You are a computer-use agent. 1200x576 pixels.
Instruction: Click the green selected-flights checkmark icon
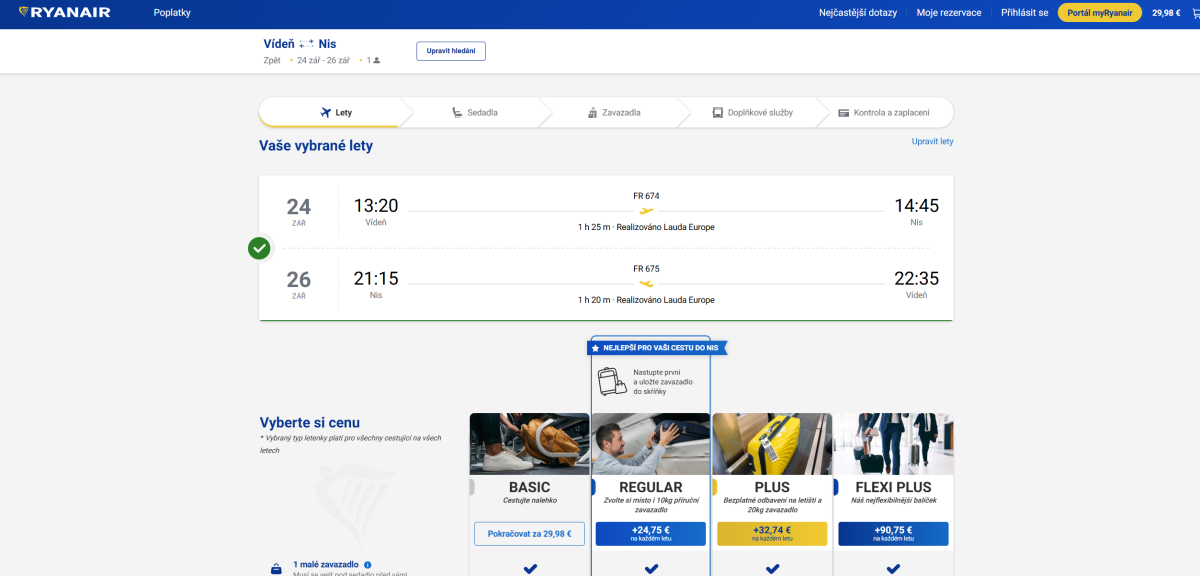tap(260, 248)
